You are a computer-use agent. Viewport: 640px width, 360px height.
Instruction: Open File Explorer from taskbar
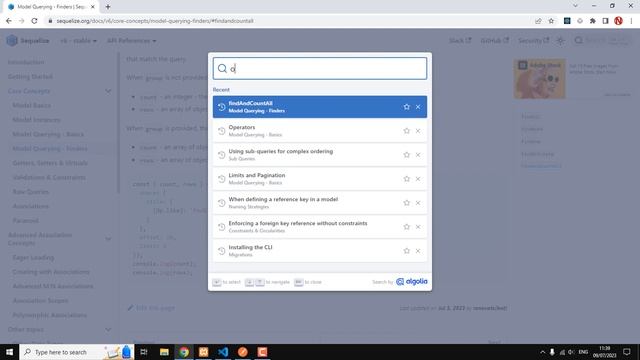(x=164, y=352)
